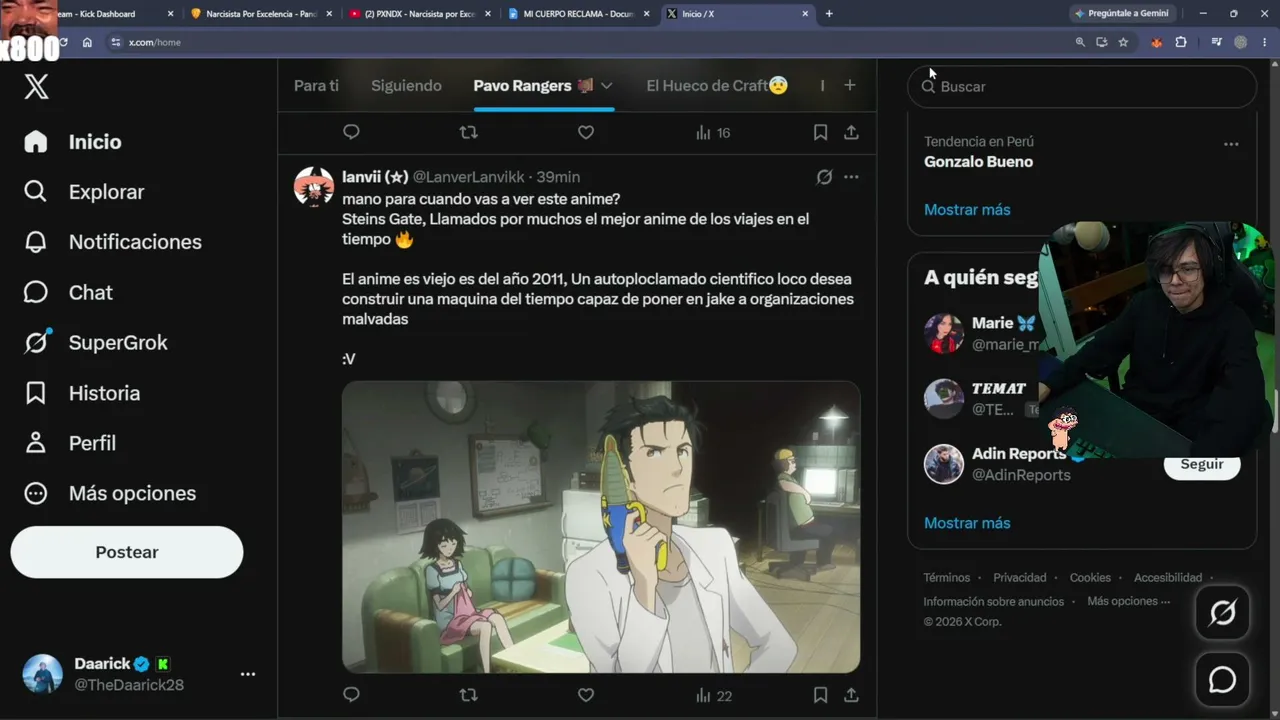View analytics showing 16 views
Viewport: 1280px width, 720px height.
pyautogui.click(x=713, y=132)
